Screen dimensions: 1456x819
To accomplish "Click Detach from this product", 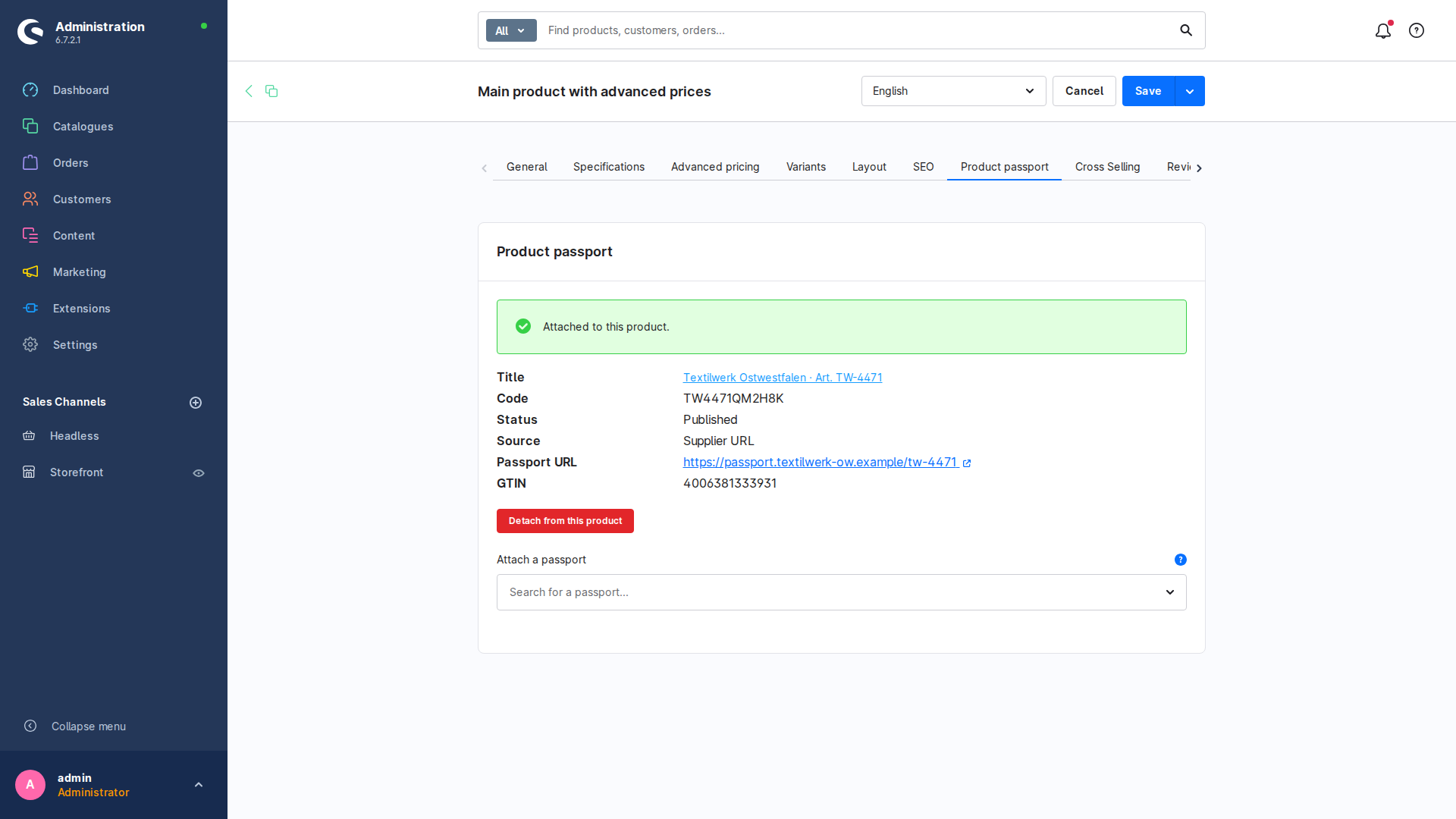I will (x=565, y=521).
